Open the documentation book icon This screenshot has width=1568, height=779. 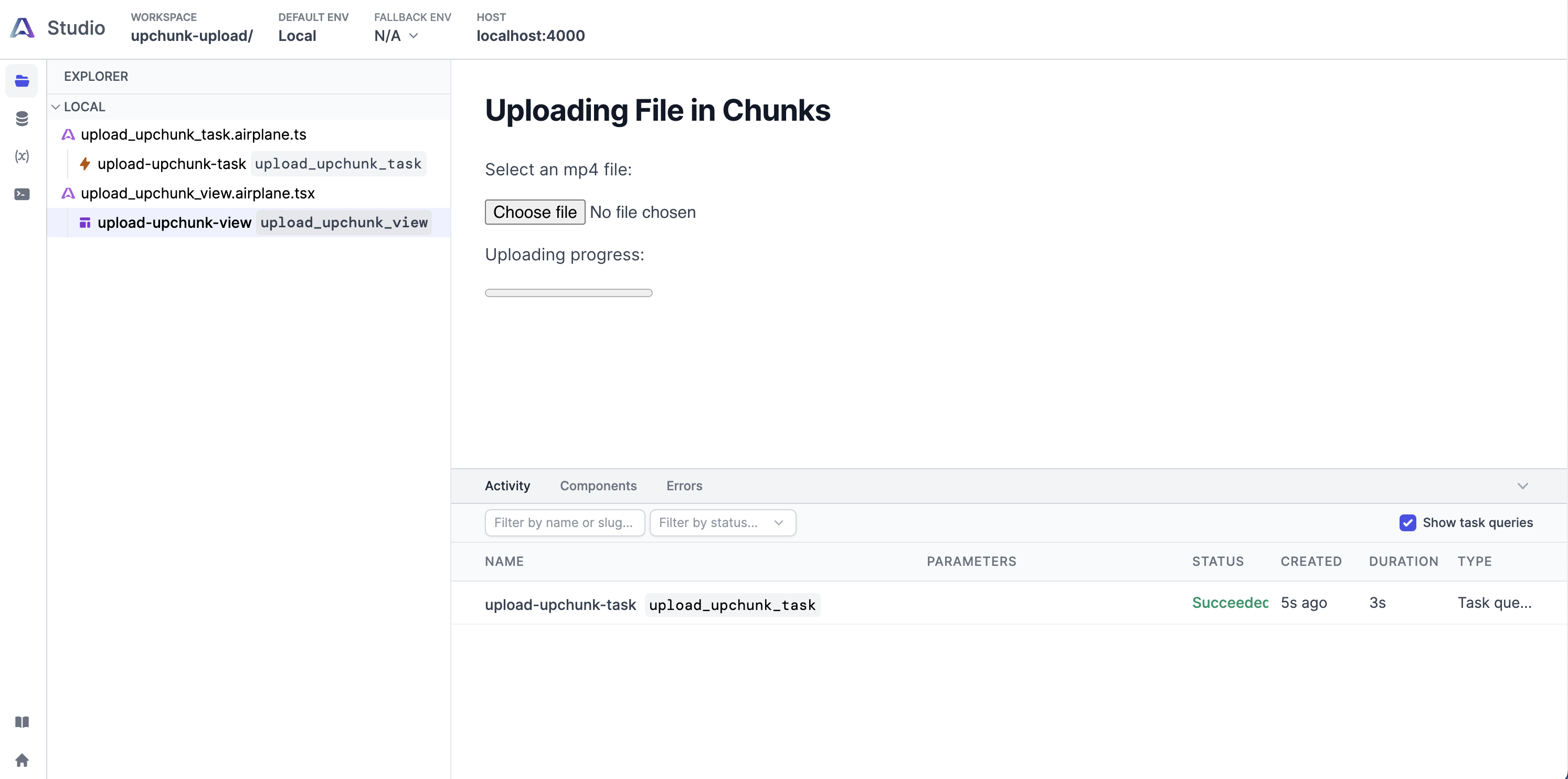pyautogui.click(x=22, y=722)
